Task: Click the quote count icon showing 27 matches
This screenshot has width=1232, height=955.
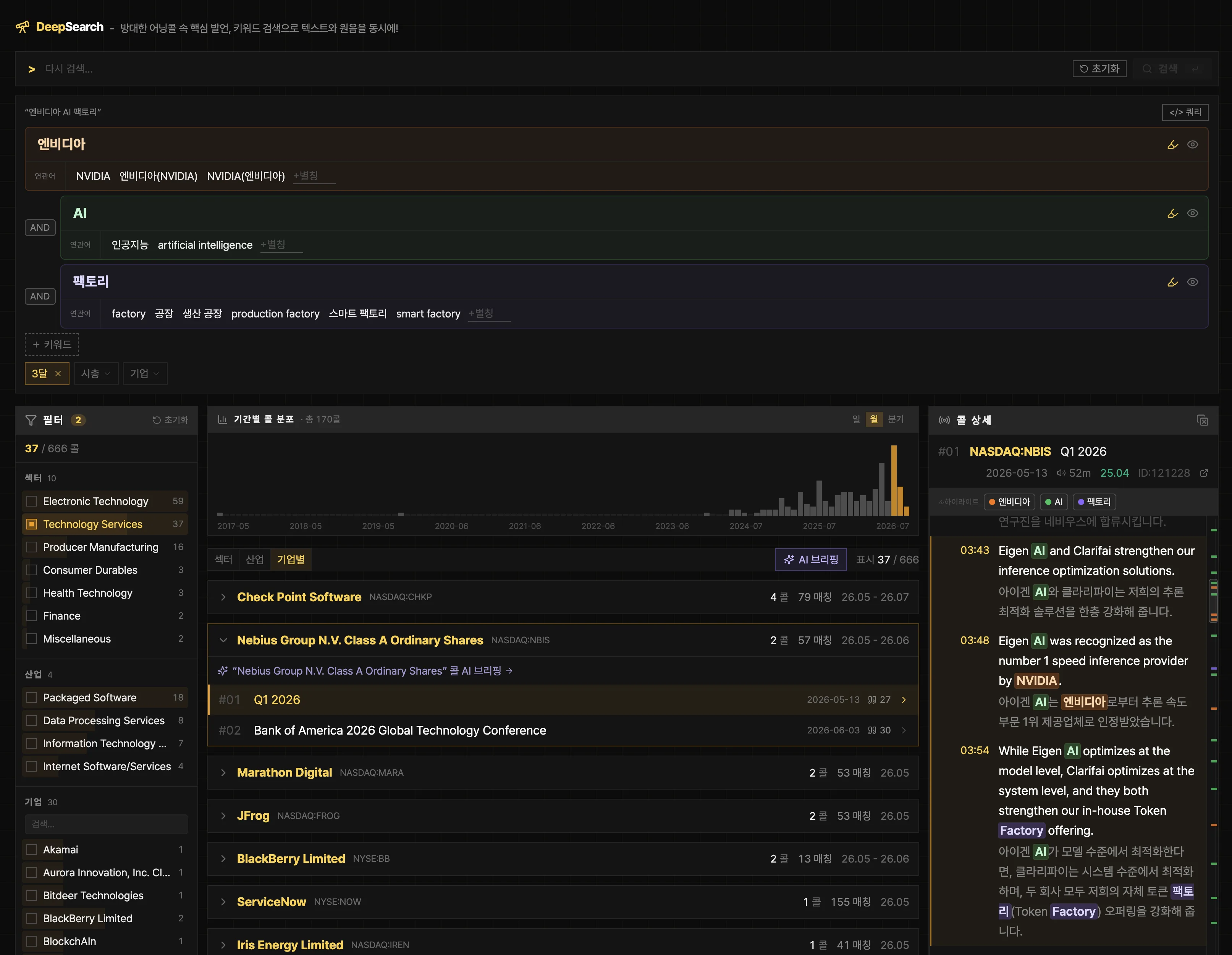Action: (x=872, y=700)
